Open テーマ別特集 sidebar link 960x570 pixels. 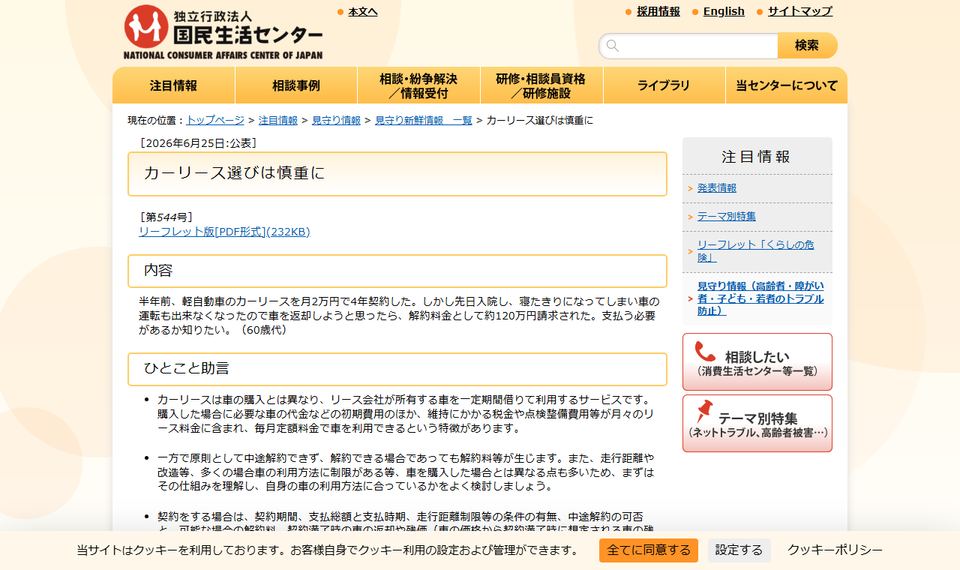point(727,217)
